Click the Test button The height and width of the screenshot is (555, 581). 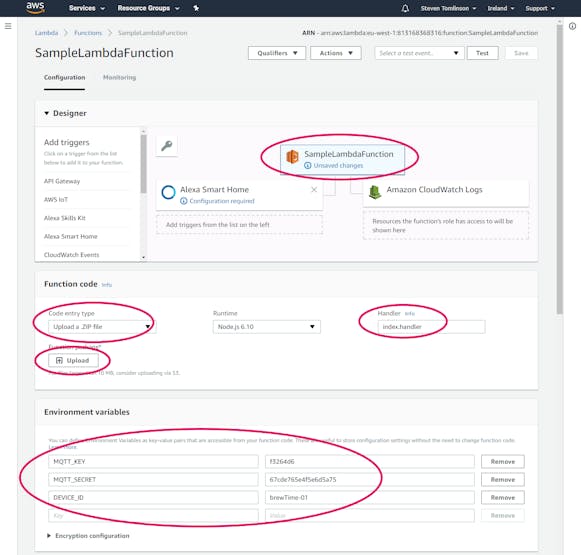[482, 53]
